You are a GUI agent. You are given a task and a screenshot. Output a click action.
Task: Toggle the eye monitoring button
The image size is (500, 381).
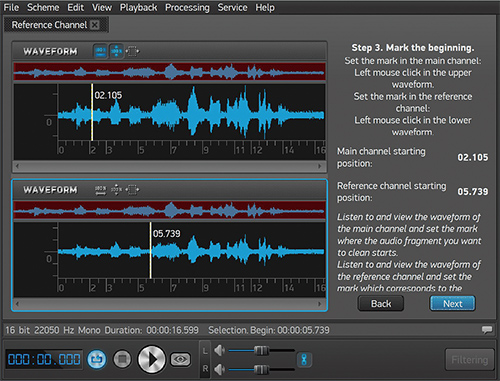[180, 359]
